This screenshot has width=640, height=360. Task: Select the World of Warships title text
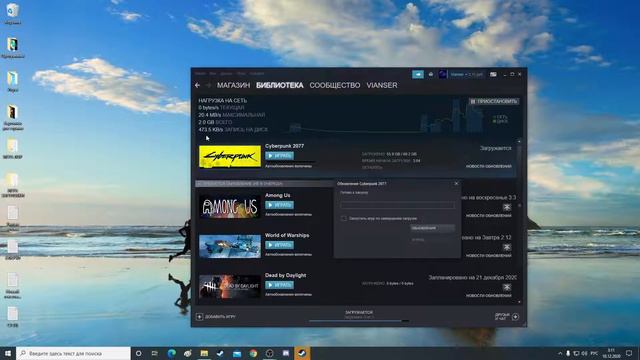click(x=287, y=235)
